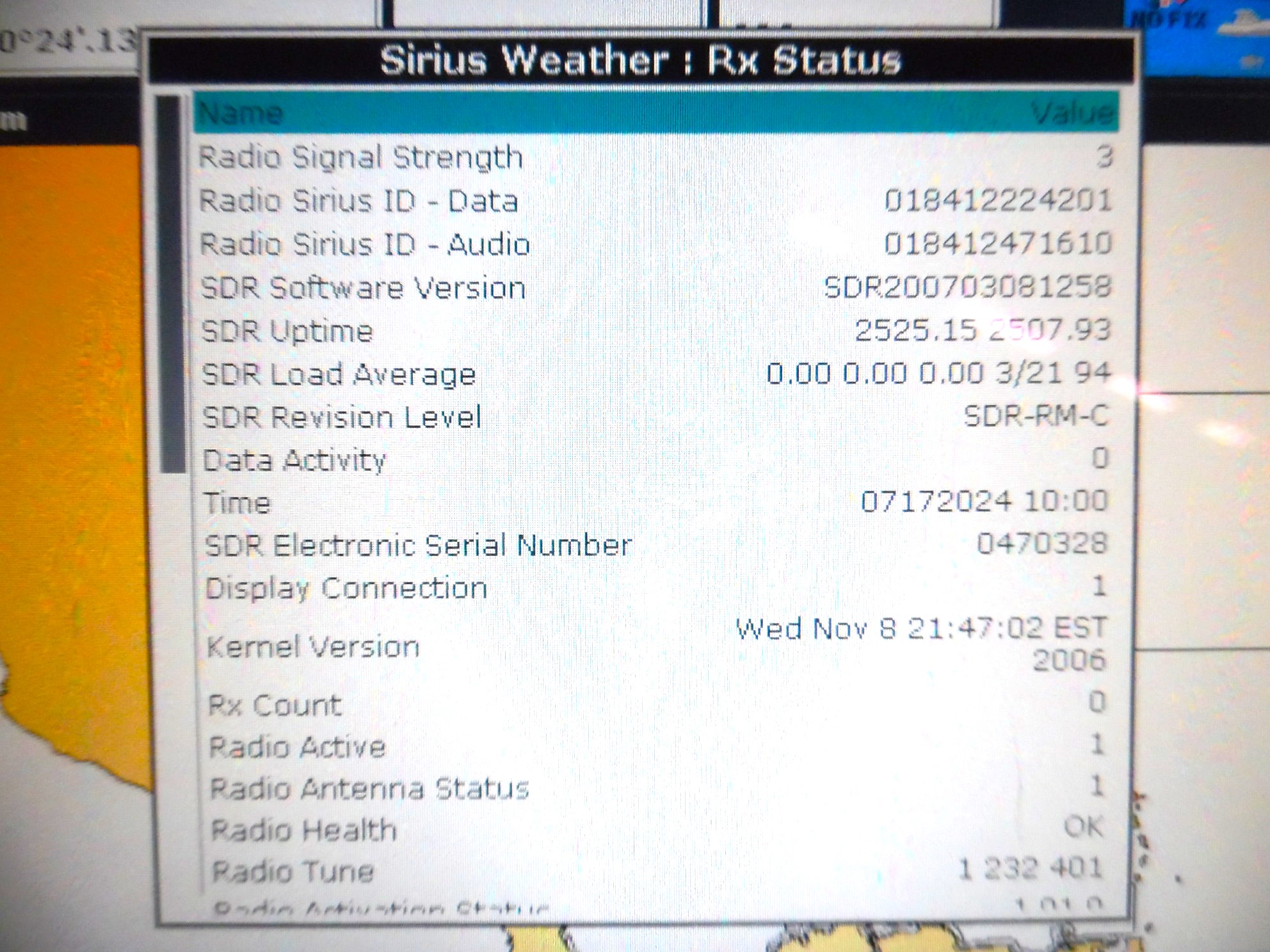The height and width of the screenshot is (952, 1270).
Task: Click the serial number value 0470328
Action: pos(1042,544)
